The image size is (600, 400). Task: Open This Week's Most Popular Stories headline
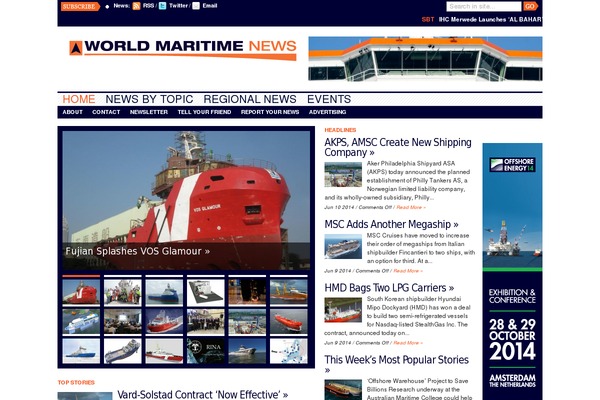(396, 364)
